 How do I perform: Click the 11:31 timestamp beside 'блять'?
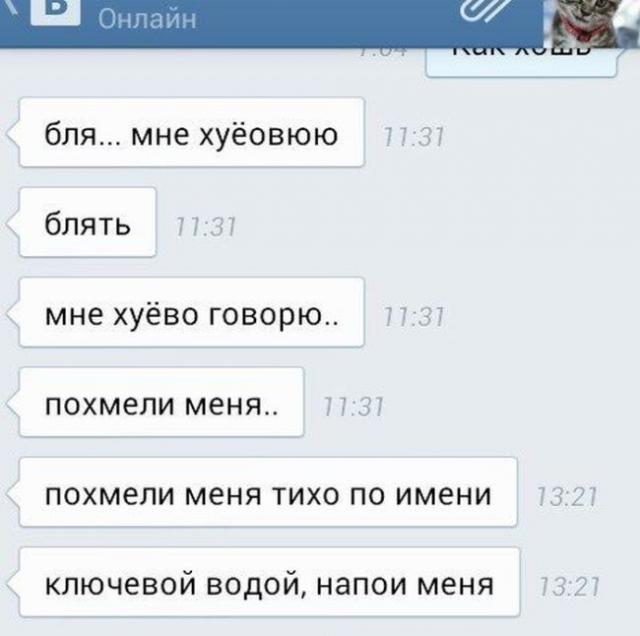[206, 227]
